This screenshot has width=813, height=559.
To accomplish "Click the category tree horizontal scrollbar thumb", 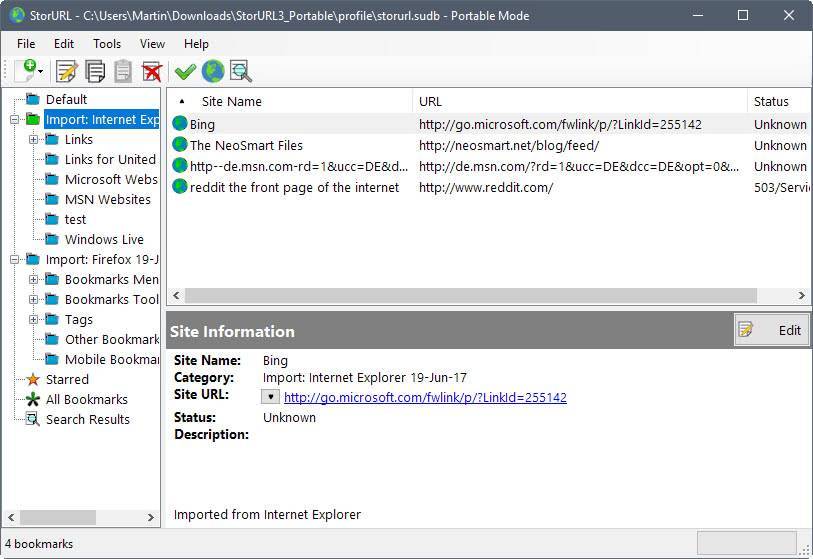I will (58, 517).
